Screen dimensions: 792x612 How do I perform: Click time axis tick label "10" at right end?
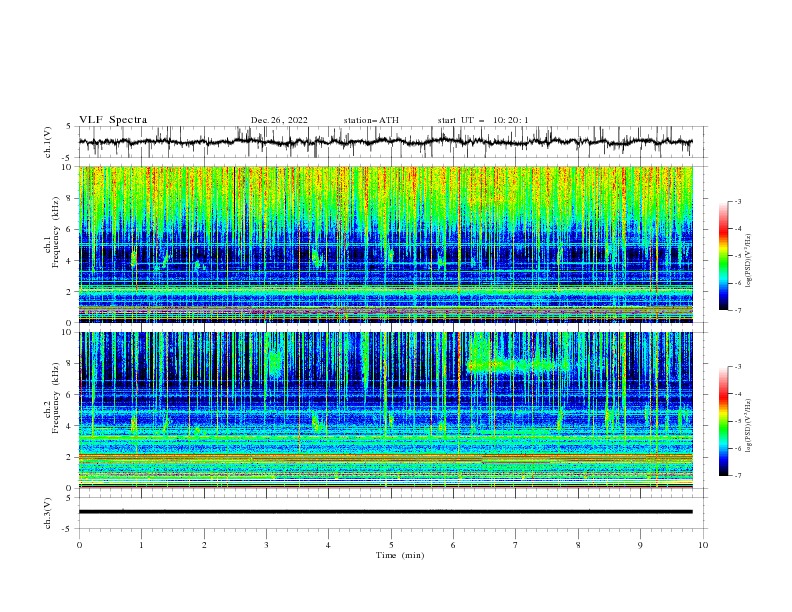pyautogui.click(x=703, y=545)
